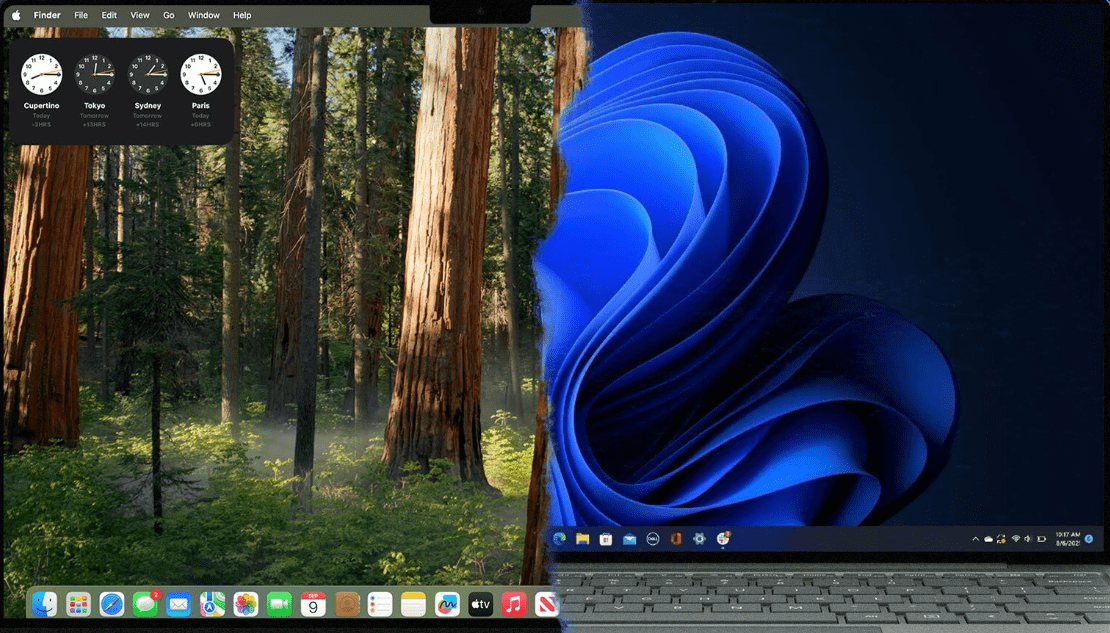Open the Go menu in the menu bar
Viewport: 1110px width, 633px height.
point(168,15)
